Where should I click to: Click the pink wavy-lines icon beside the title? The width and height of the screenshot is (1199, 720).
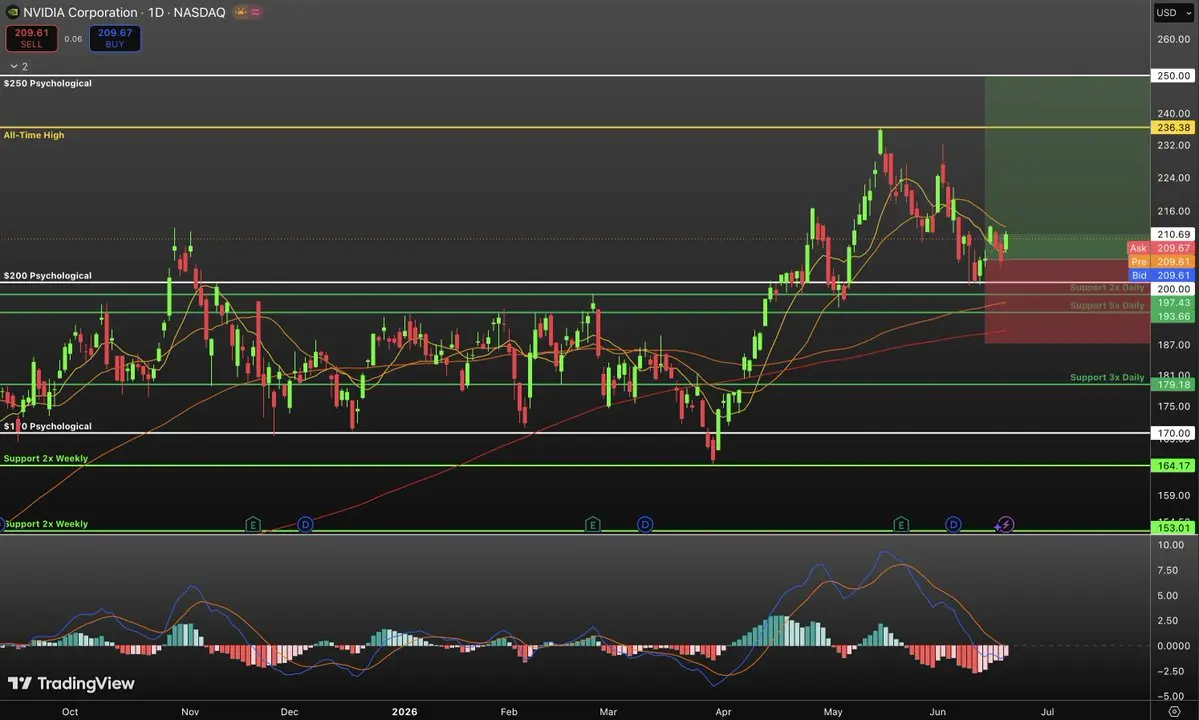coord(255,12)
